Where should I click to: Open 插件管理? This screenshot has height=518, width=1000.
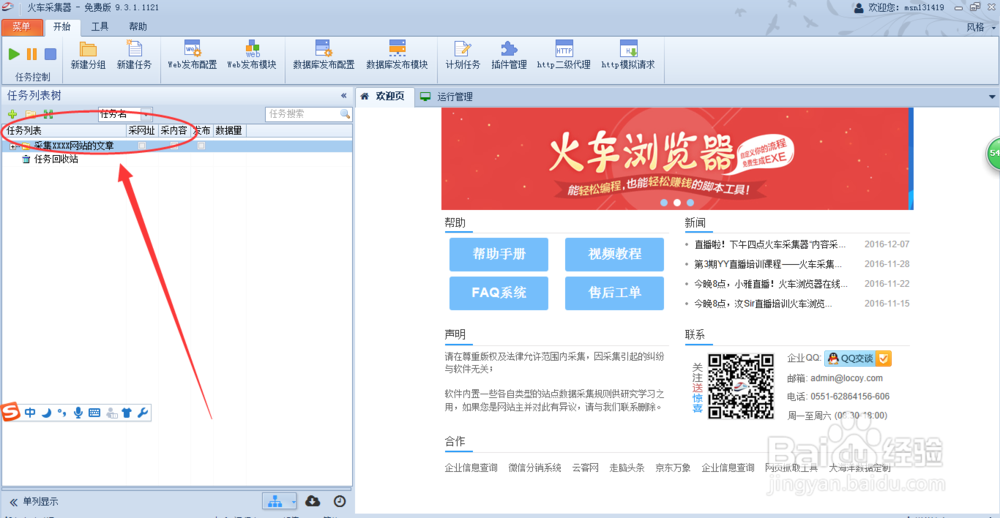509,55
